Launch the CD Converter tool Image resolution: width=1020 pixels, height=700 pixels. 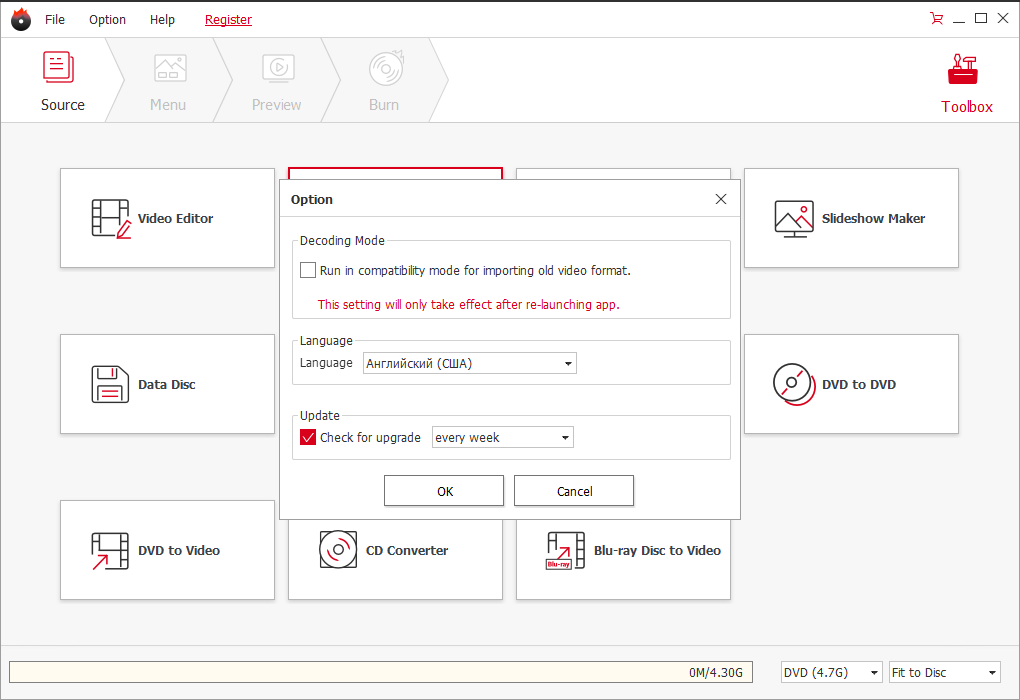click(395, 550)
